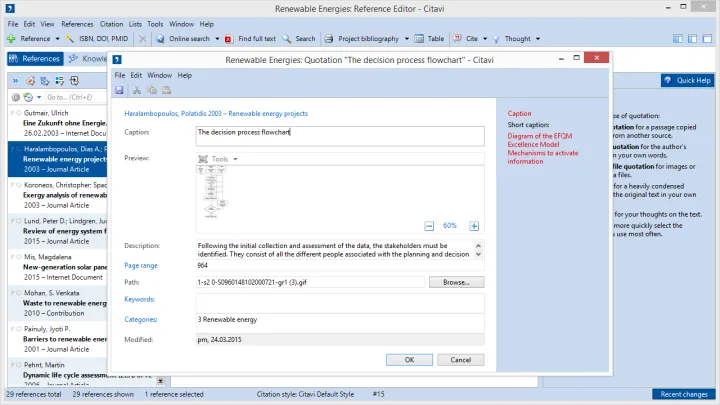Click the Keywords link label

click(139, 299)
